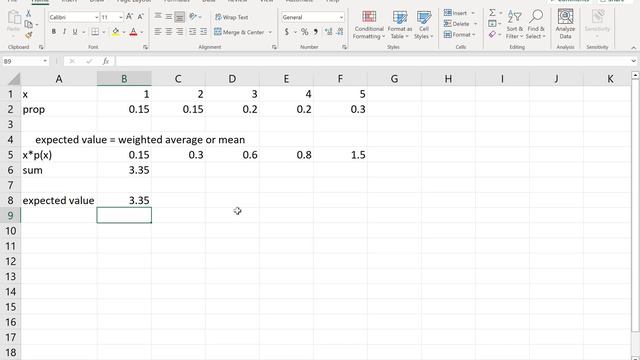Center text horizontally
Viewport: 640px width, 360px height.
(x=169, y=32)
